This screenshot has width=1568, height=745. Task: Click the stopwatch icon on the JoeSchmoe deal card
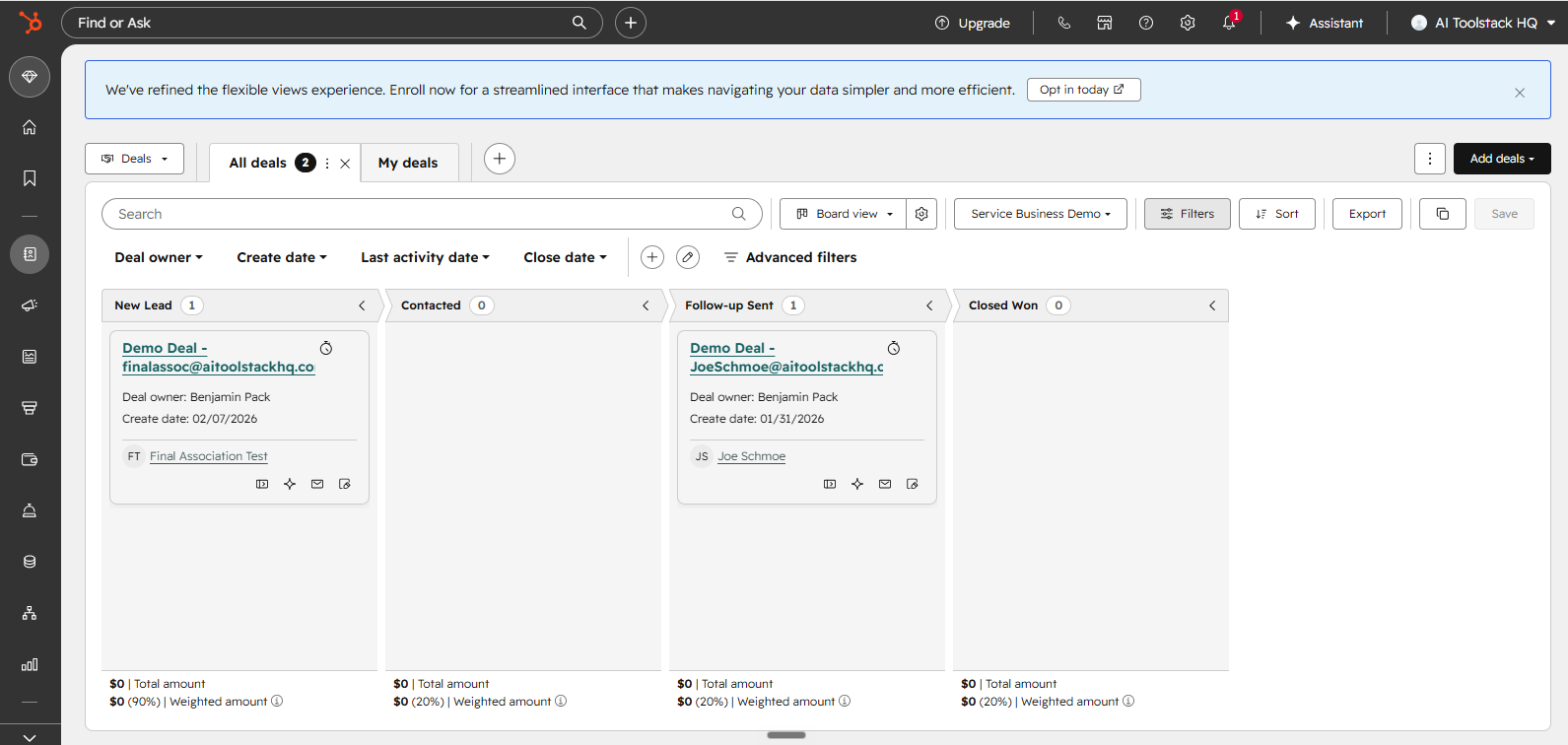click(x=894, y=348)
